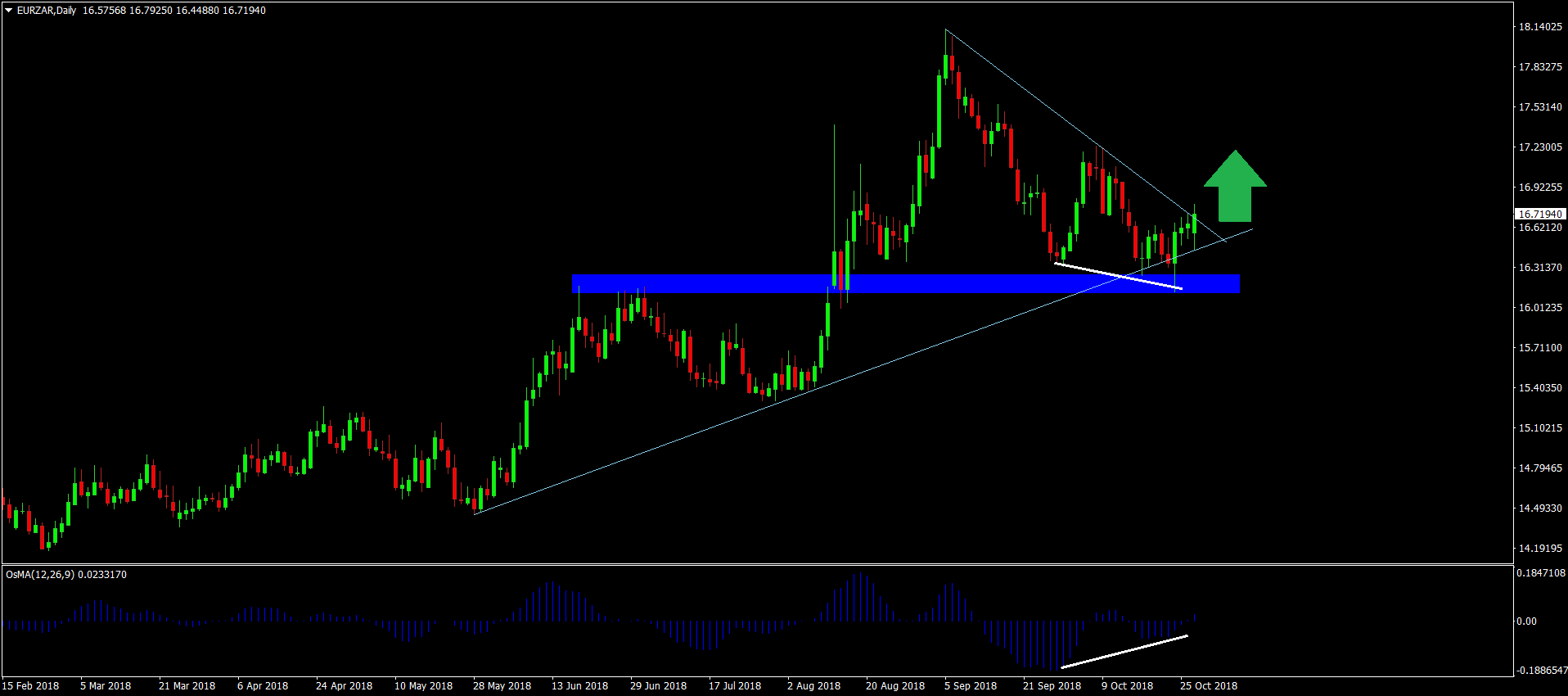1568x696 pixels.
Task: Click the 5 Mar 2018 date label
Action: [x=106, y=686]
